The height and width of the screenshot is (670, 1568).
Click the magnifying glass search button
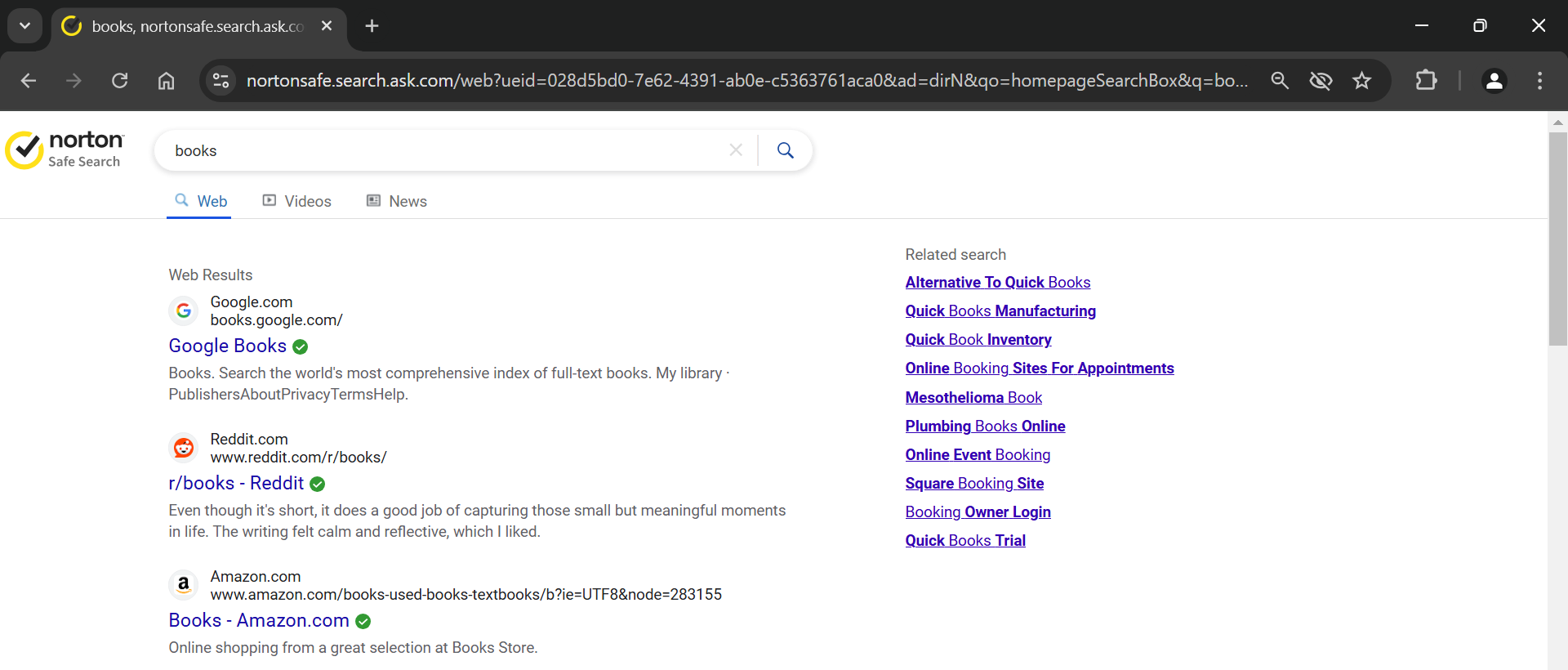click(x=785, y=150)
